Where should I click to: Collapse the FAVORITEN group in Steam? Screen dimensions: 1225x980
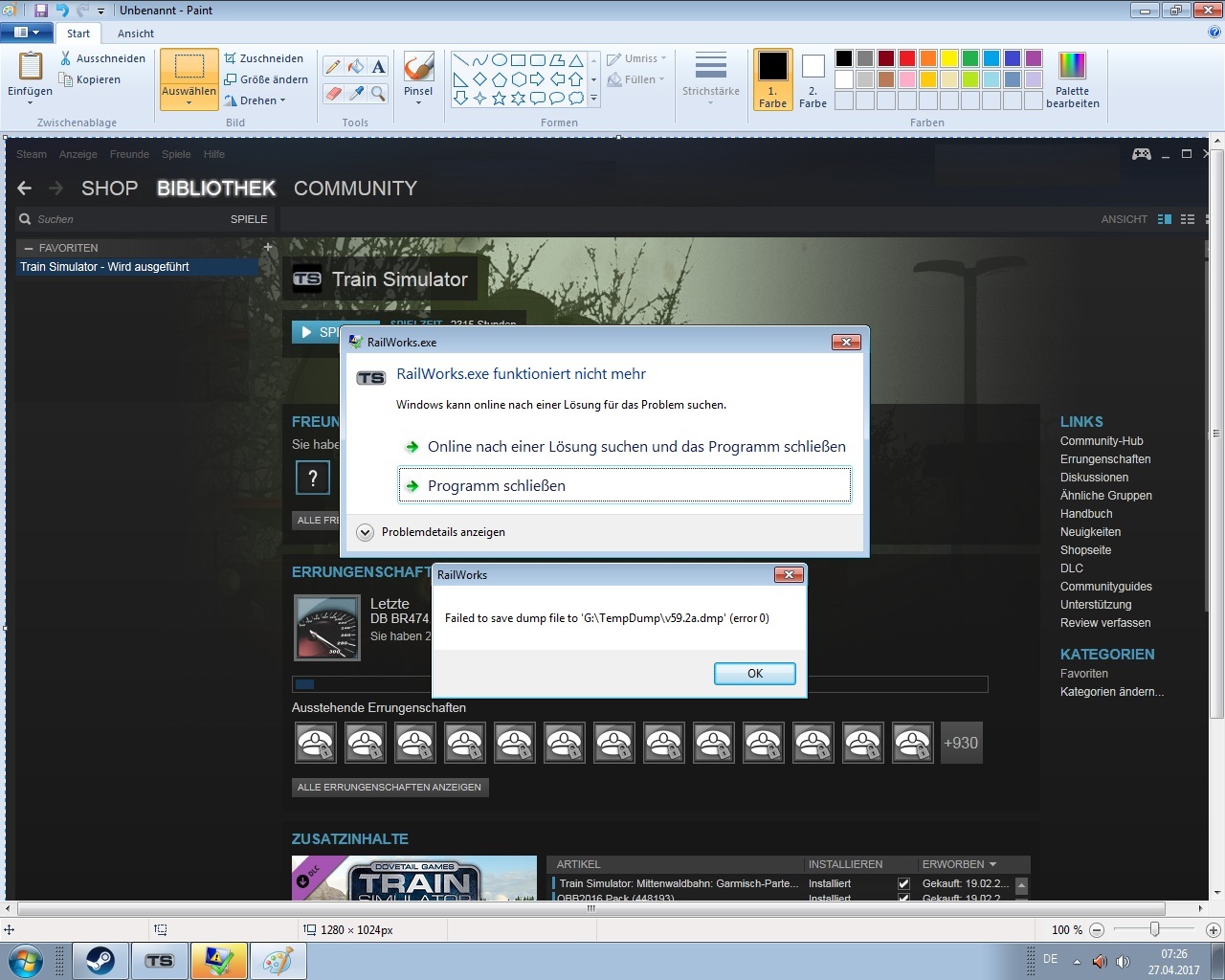tap(29, 248)
